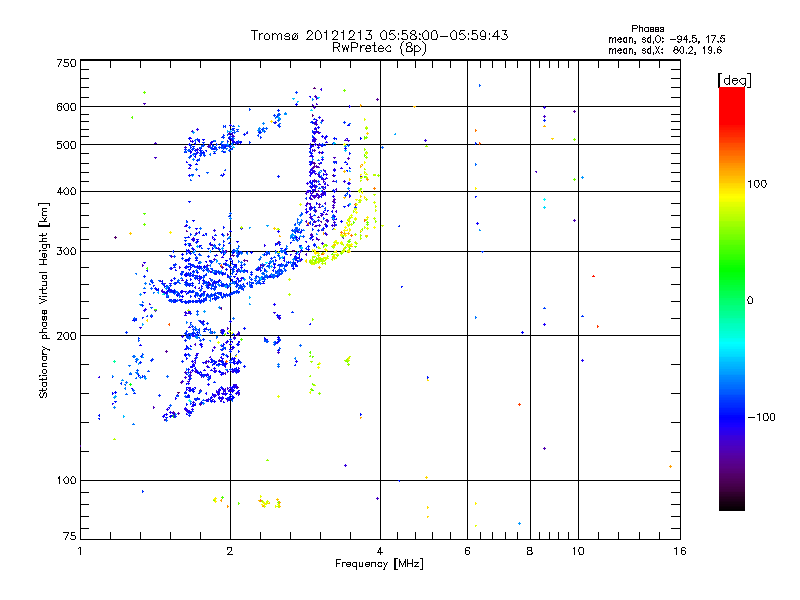The width and height of the screenshot is (800, 600).
Task: Click the y-axis '600' tick label
Action: [x=66, y=107]
